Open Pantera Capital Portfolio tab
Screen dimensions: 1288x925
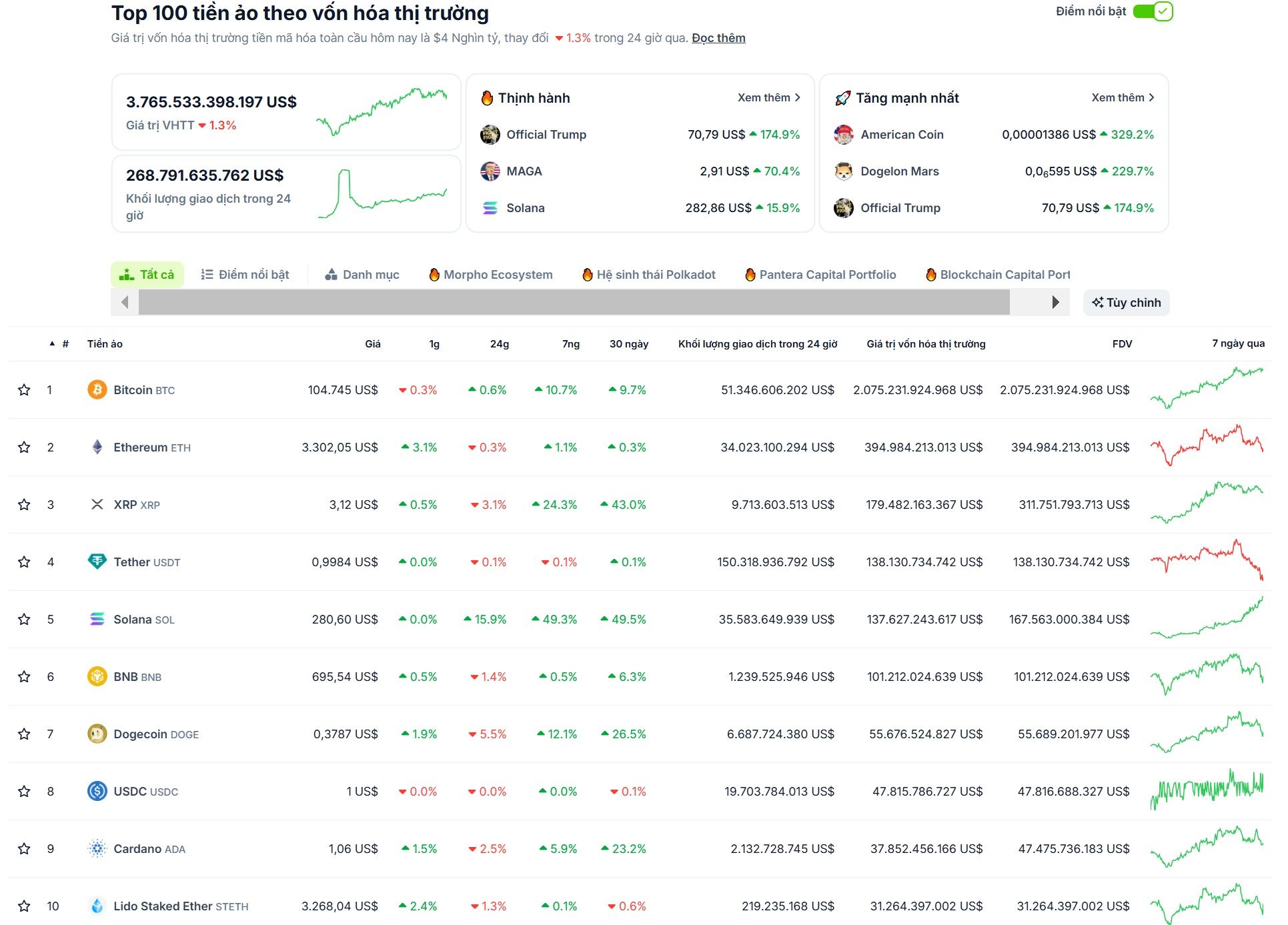pos(820,275)
